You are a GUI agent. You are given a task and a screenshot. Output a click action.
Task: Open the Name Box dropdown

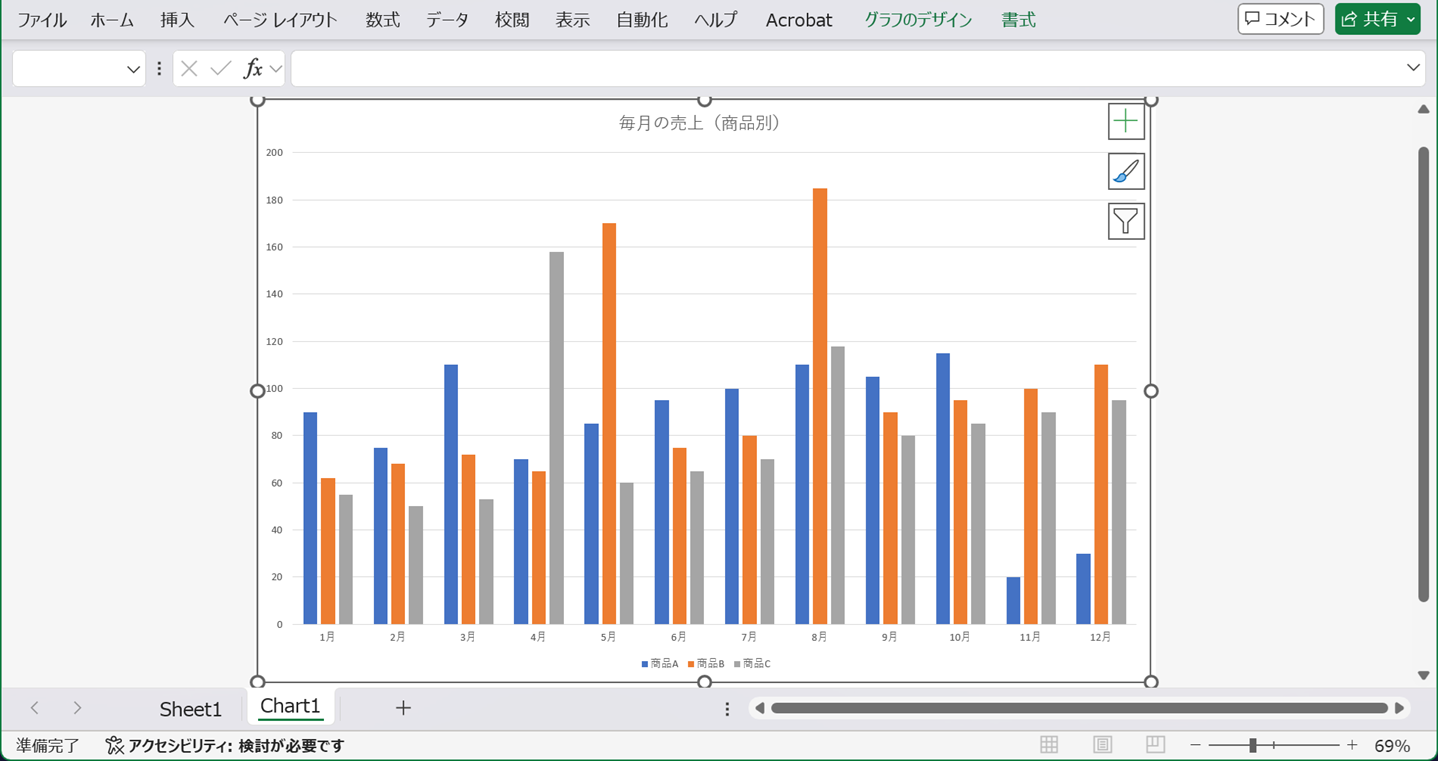(133, 68)
